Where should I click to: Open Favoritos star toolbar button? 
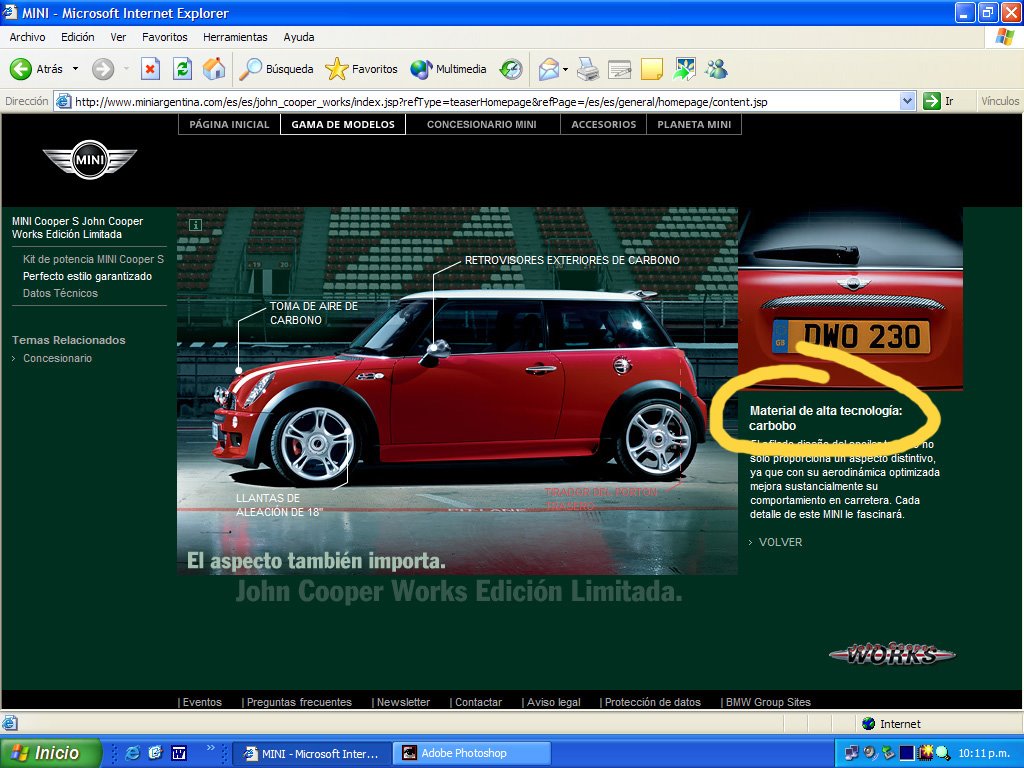tap(361, 69)
